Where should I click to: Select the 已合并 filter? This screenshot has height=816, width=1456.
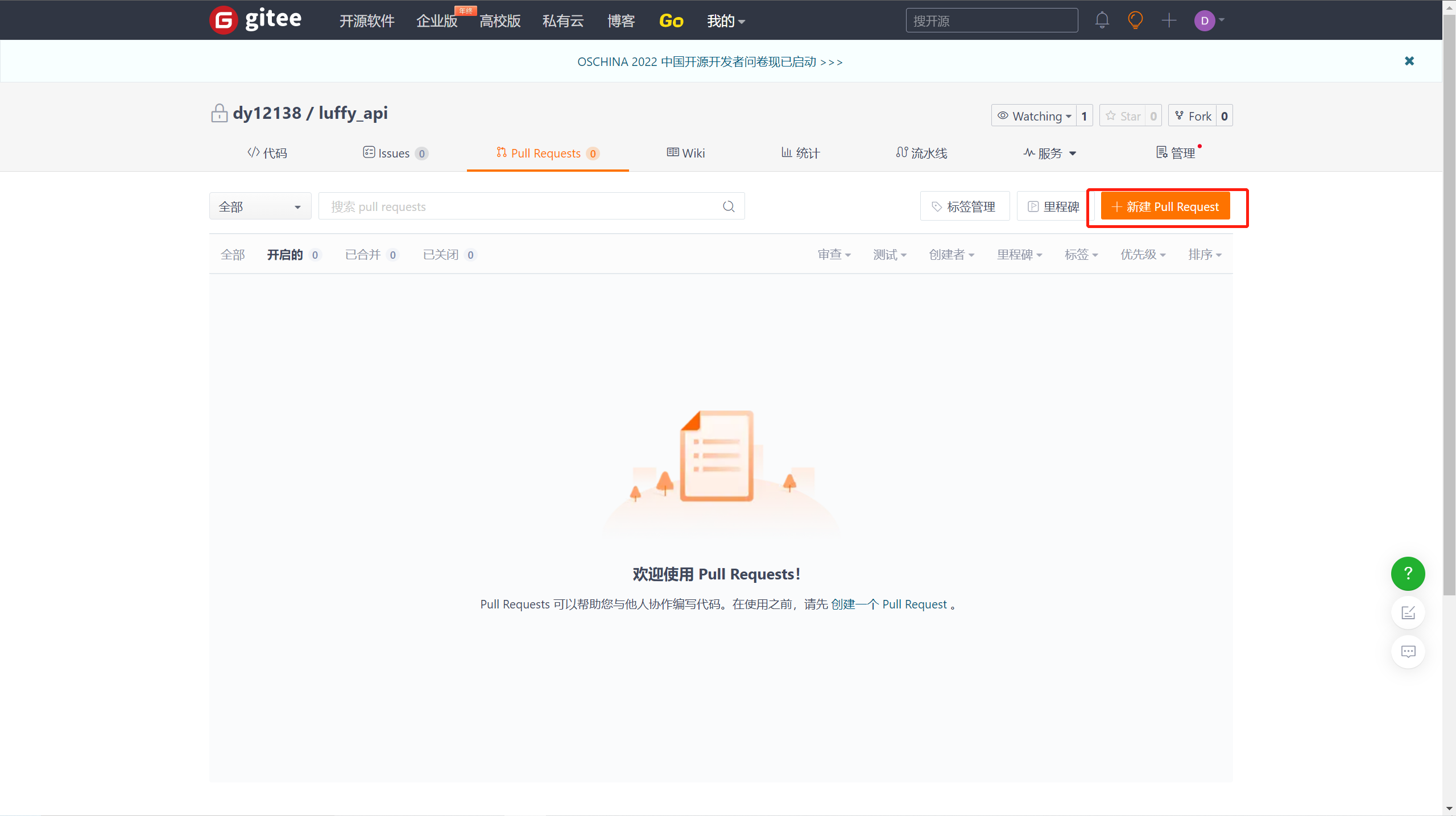coord(363,255)
